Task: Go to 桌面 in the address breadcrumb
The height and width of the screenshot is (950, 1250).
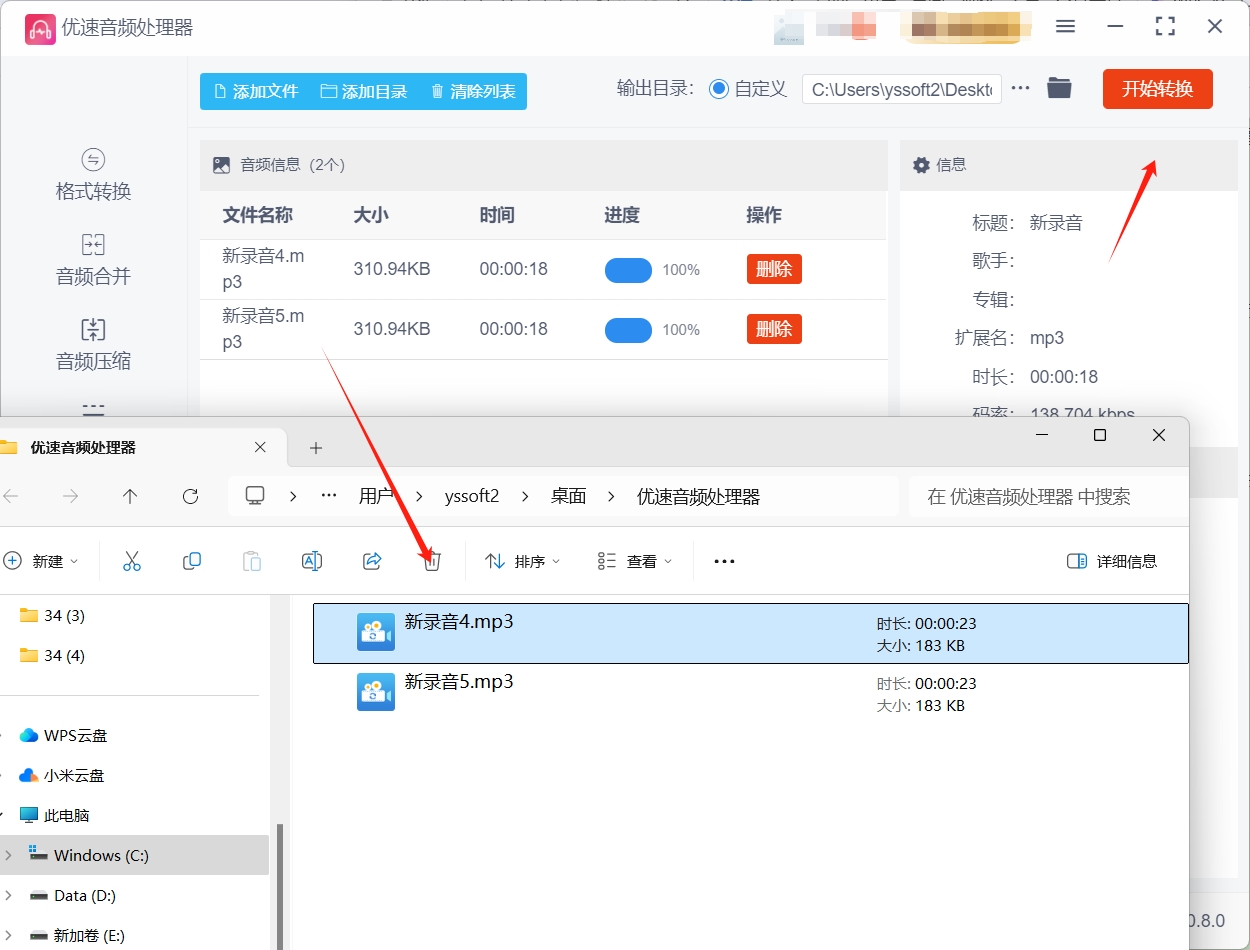Action: [x=568, y=496]
